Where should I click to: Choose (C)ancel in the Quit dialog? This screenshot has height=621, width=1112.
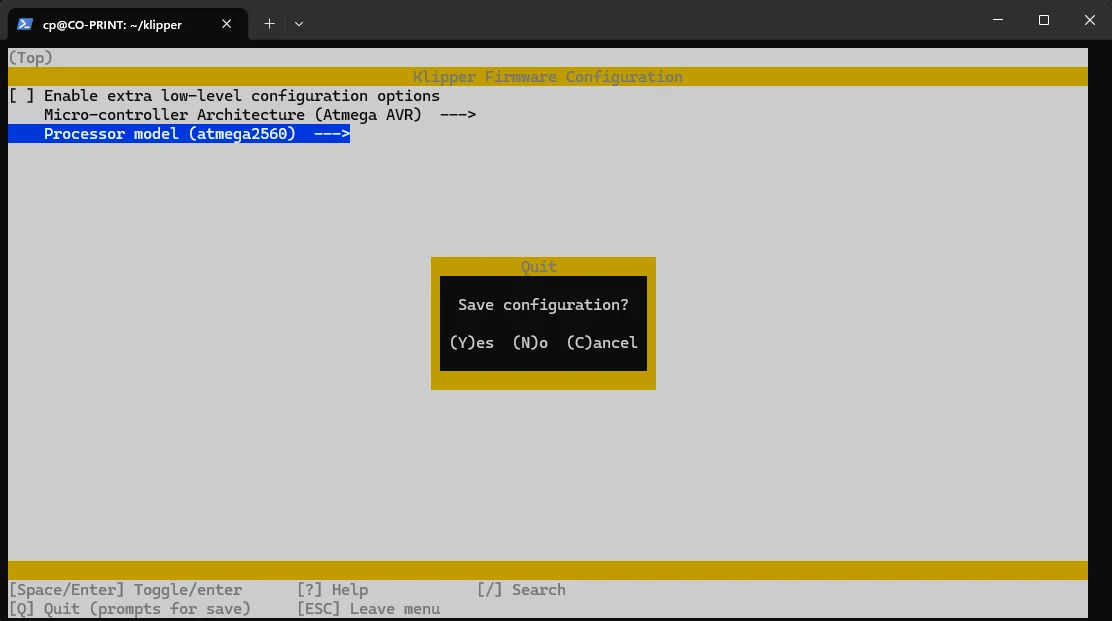coord(602,343)
